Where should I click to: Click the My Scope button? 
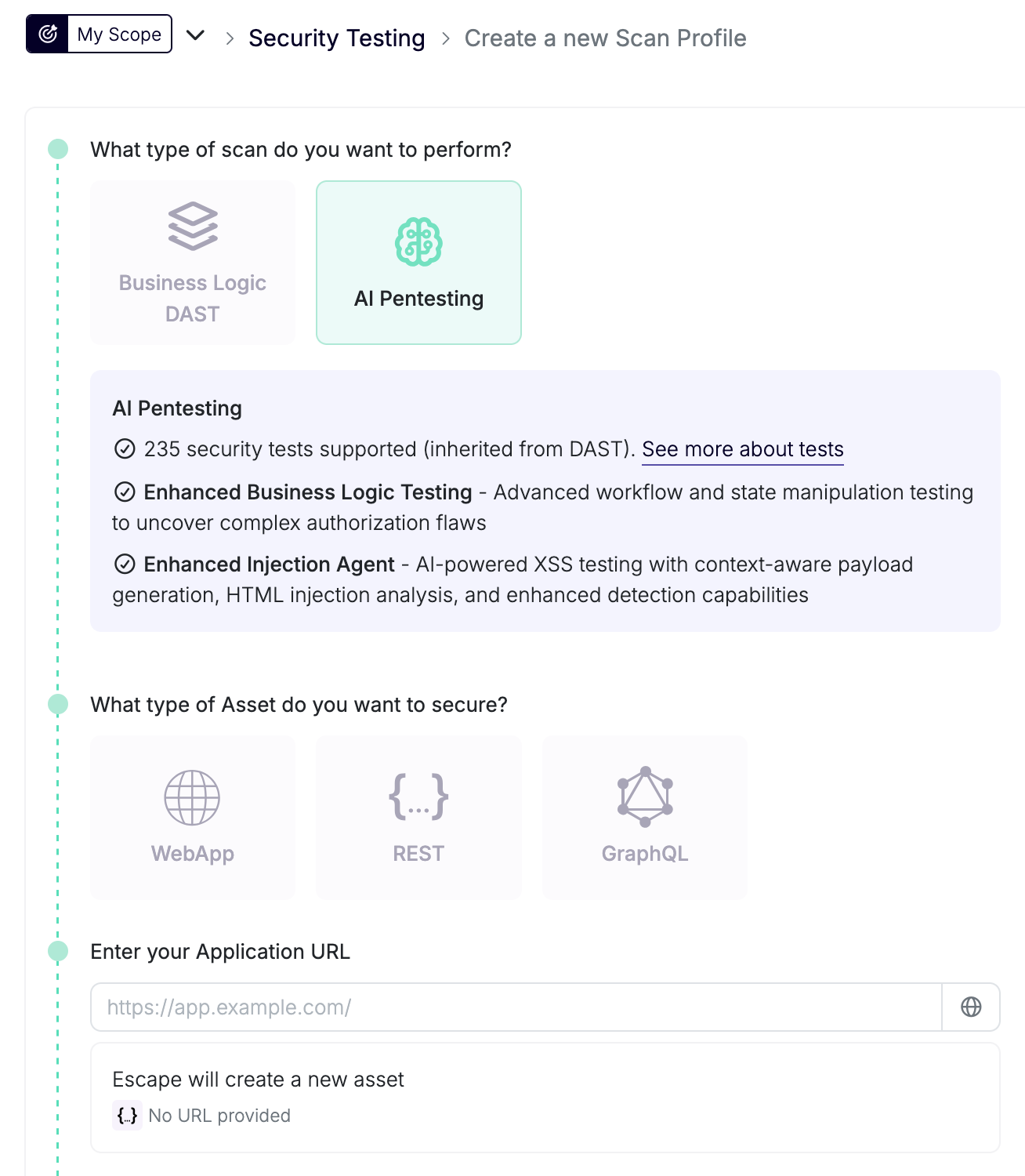click(118, 34)
